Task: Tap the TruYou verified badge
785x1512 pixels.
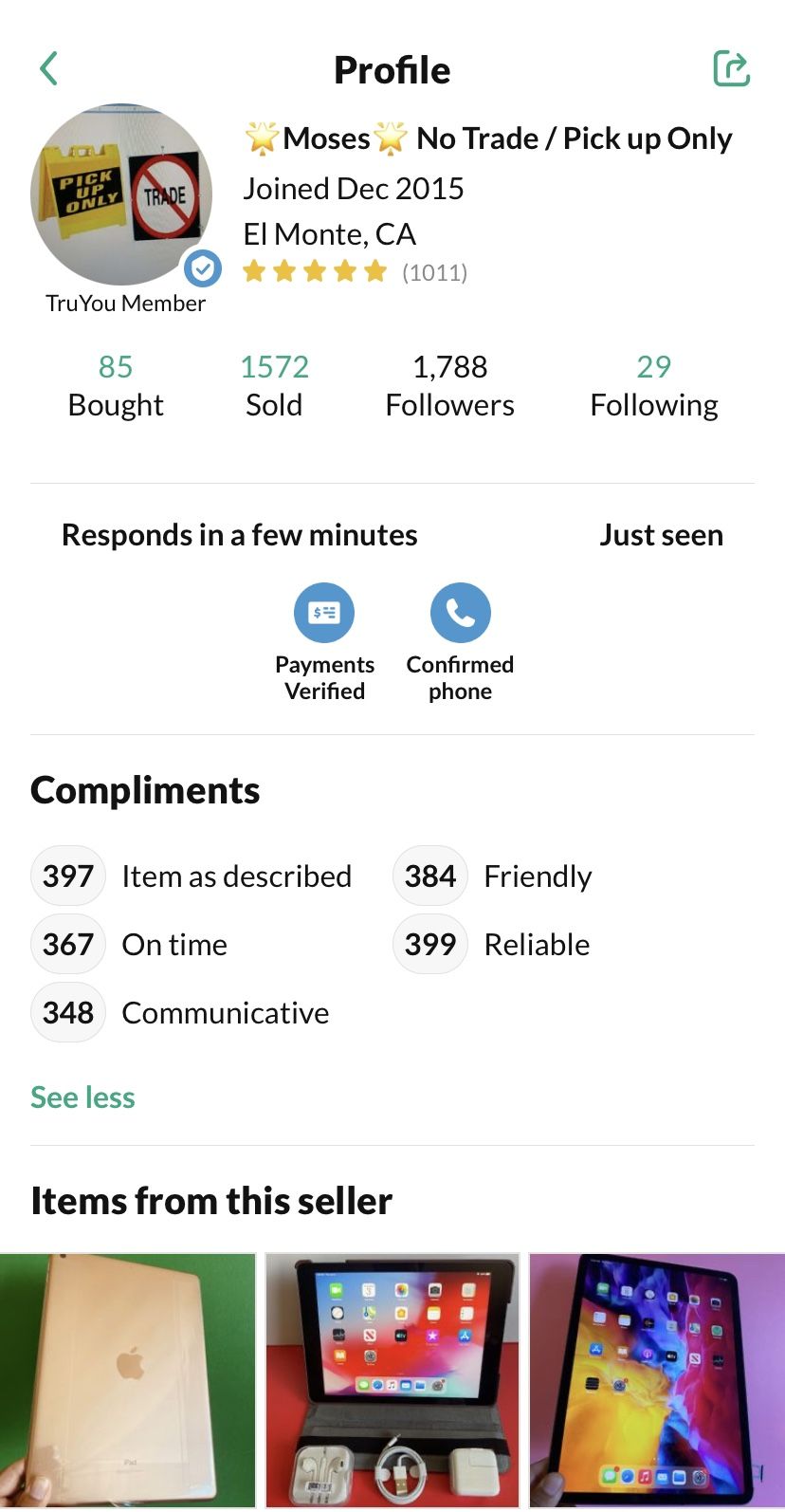Action: click(203, 269)
